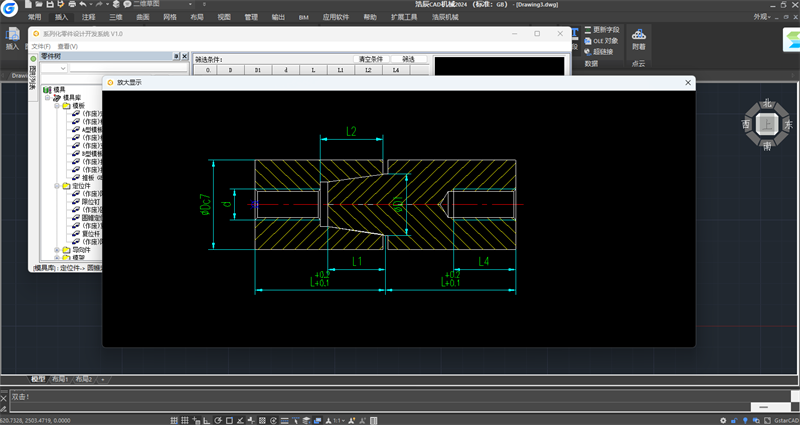The height and width of the screenshot is (425, 800).
Task: Collapse the 模板 folder in parts tree
Action: [x=57, y=105]
